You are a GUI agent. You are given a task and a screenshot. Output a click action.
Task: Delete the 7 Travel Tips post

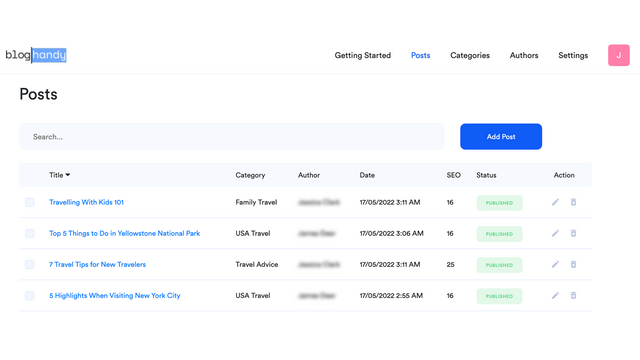pos(573,264)
